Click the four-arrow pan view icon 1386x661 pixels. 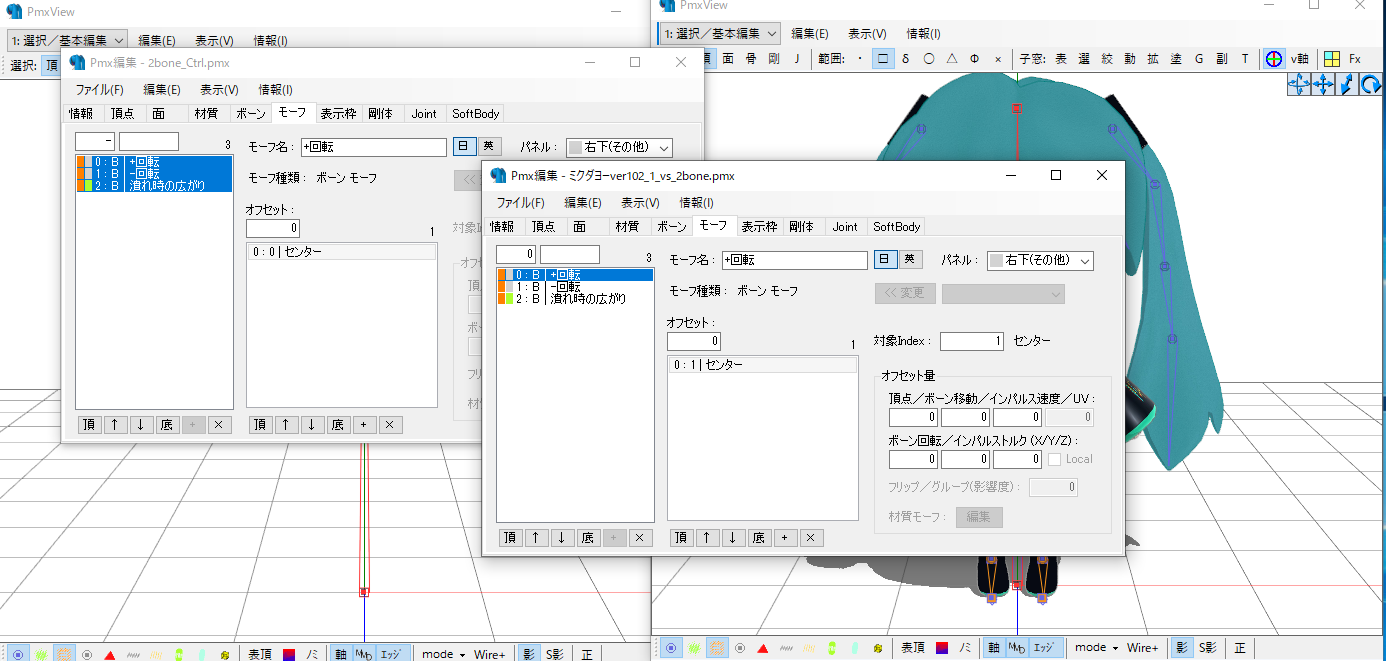pyautogui.click(x=1323, y=85)
